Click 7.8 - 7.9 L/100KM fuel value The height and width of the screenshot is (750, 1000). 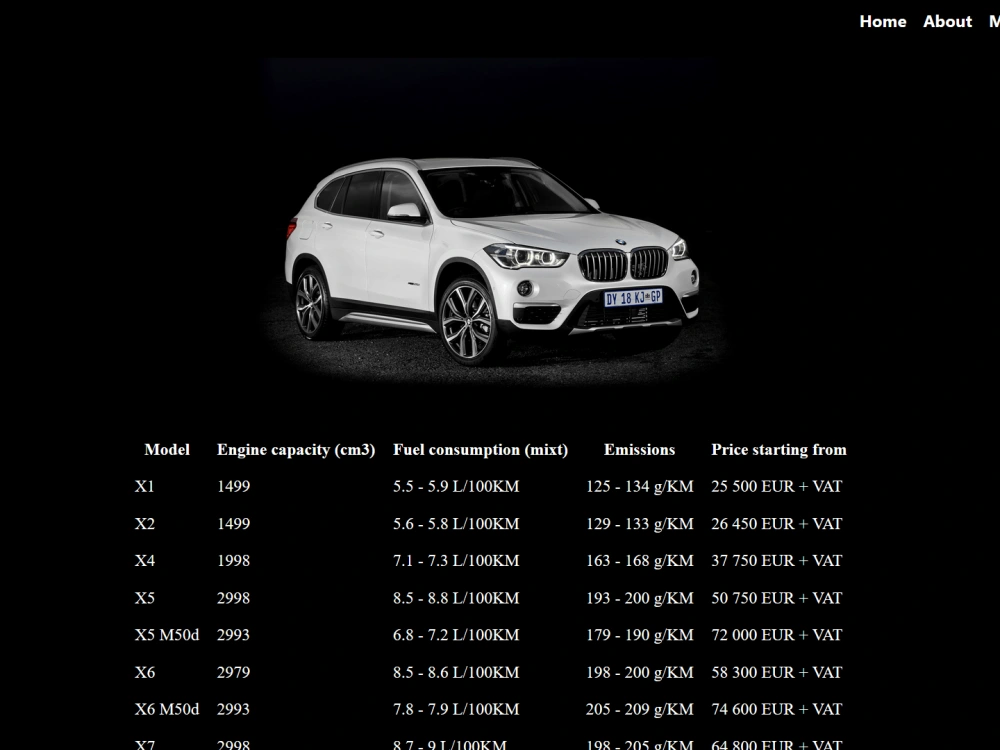point(456,709)
